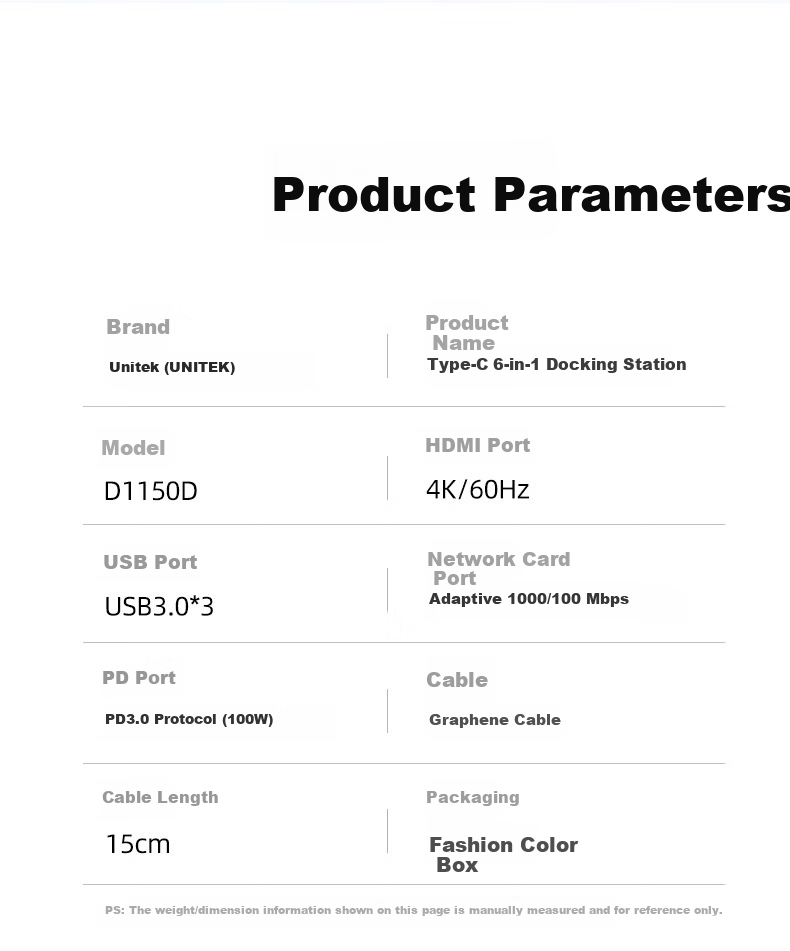Select the Model label
Viewport: 790px width, 951px height.
133,448
